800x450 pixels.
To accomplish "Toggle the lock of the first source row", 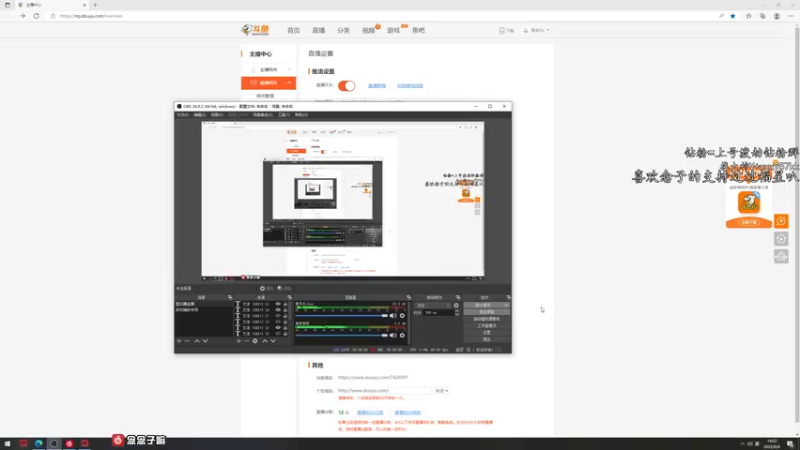I will 285,304.
